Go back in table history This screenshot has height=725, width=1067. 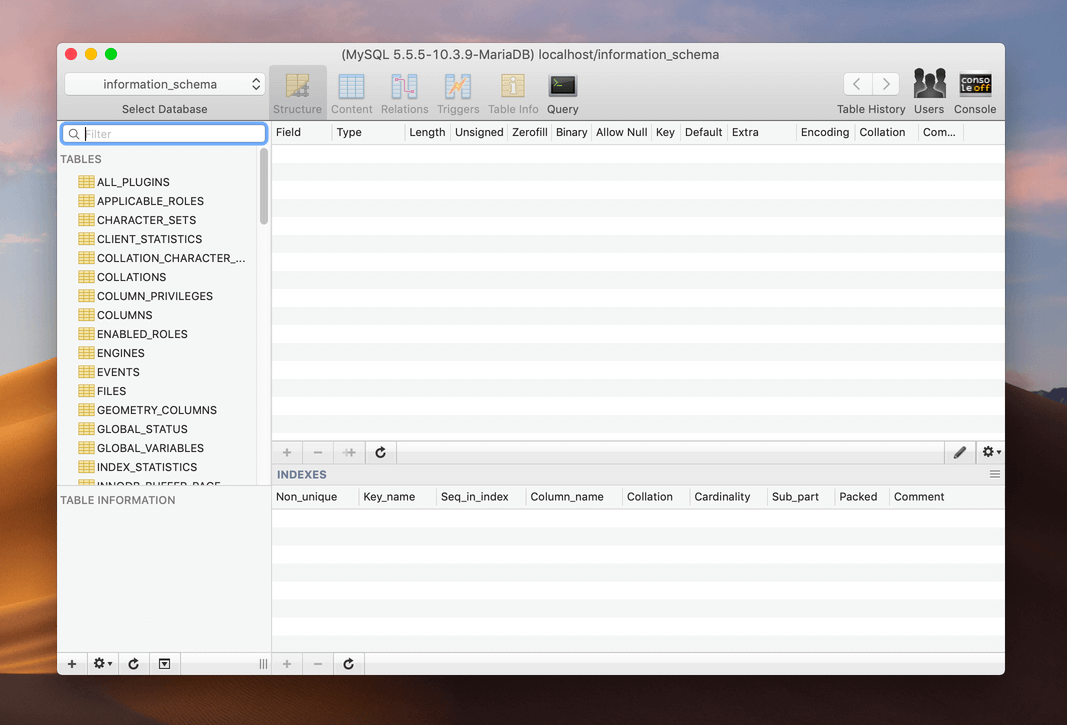coord(857,84)
